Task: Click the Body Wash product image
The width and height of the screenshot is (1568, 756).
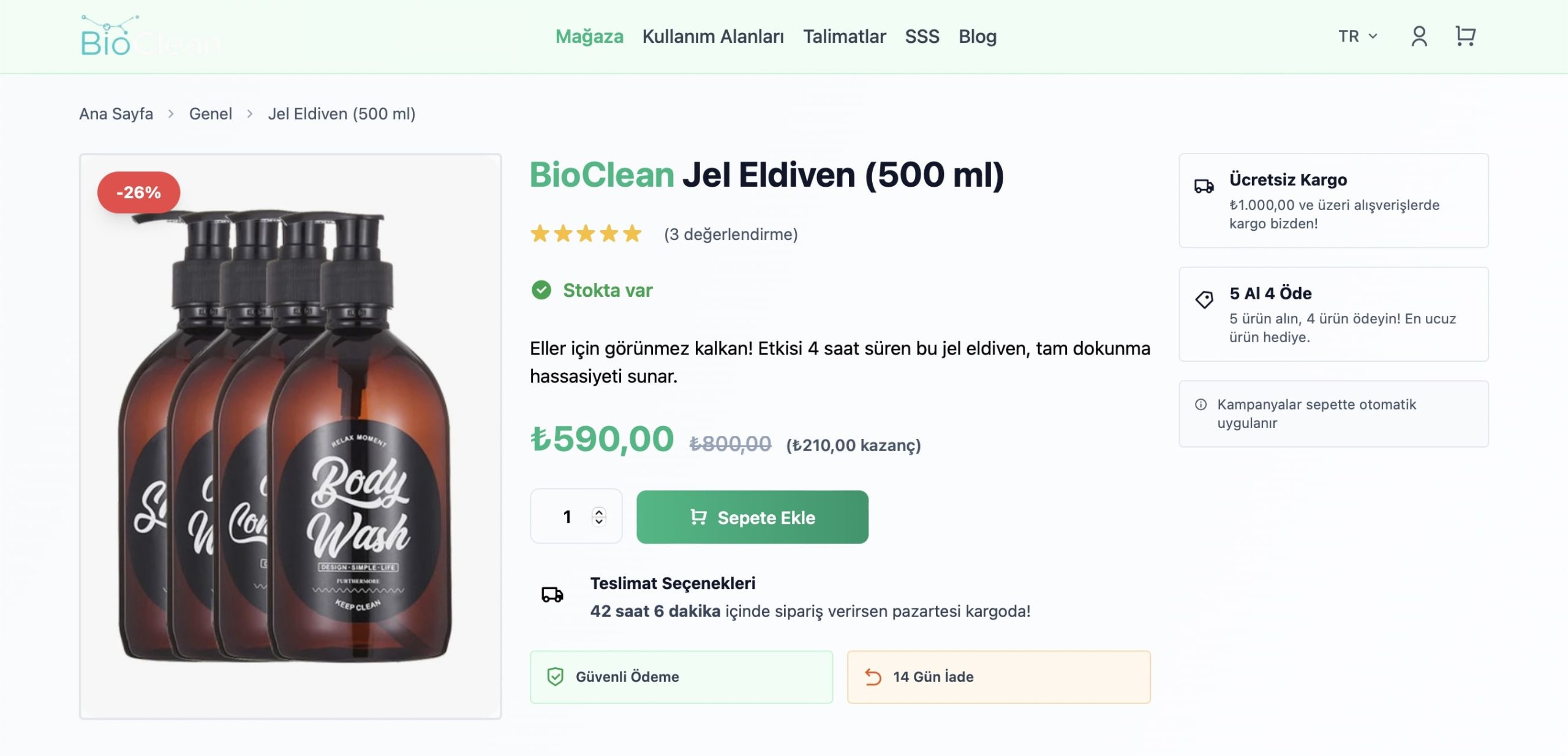Action: [x=290, y=436]
